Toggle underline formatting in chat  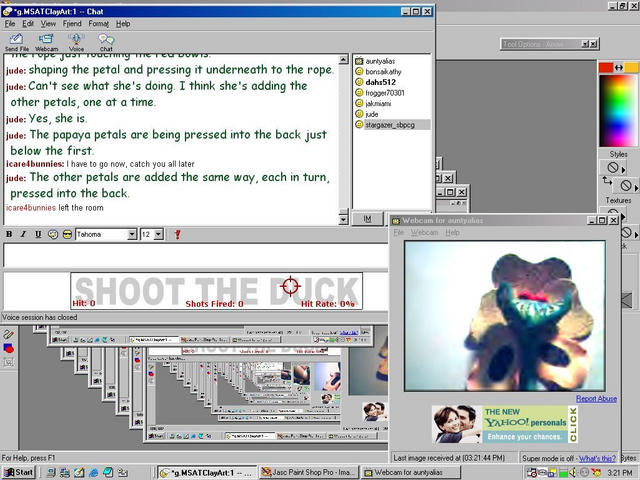coord(38,234)
